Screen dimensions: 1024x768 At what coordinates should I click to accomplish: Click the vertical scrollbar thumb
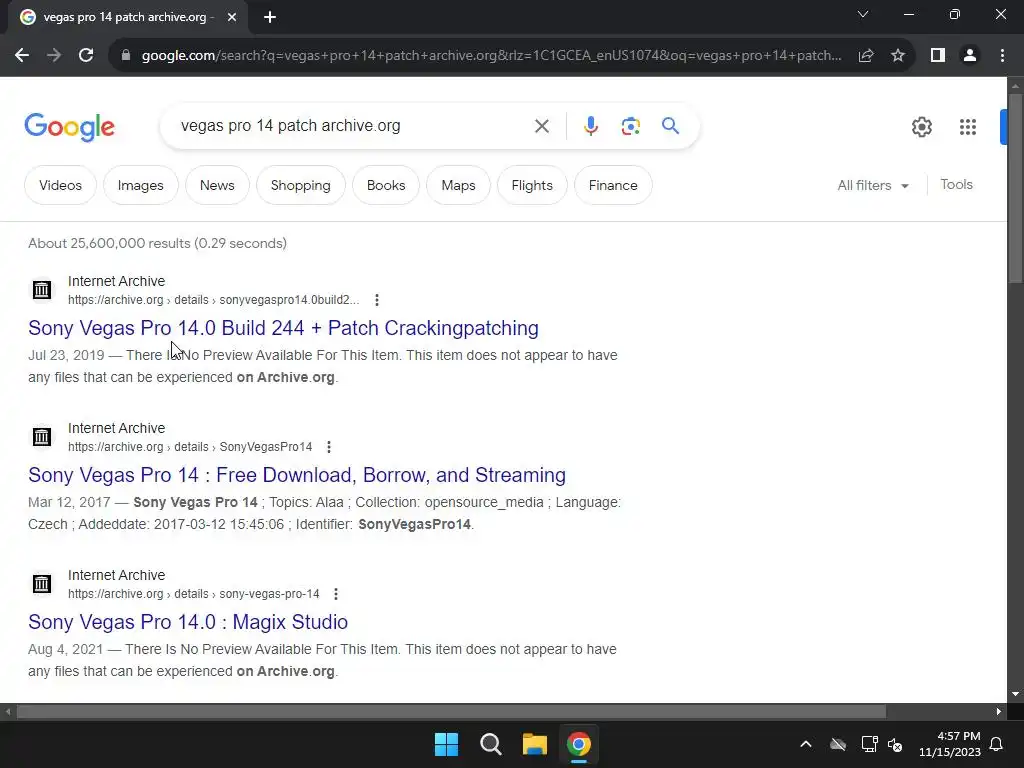1015,188
